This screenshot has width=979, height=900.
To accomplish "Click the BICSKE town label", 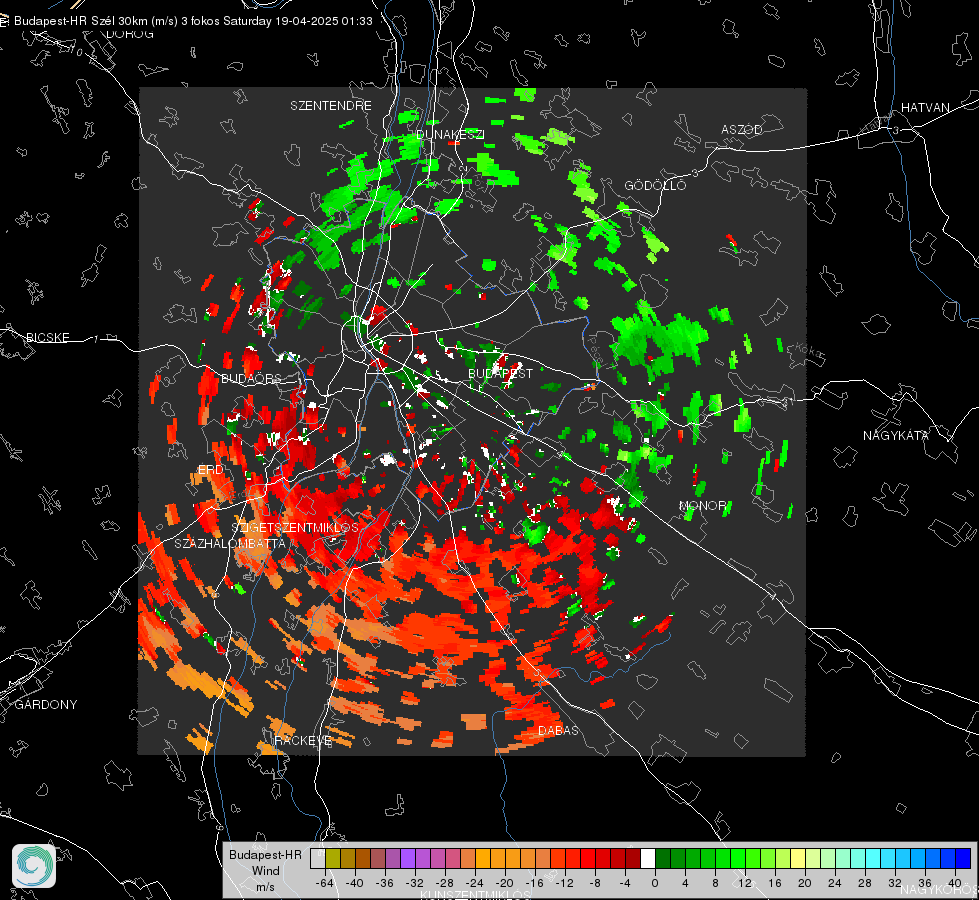I will [x=47, y=337].
